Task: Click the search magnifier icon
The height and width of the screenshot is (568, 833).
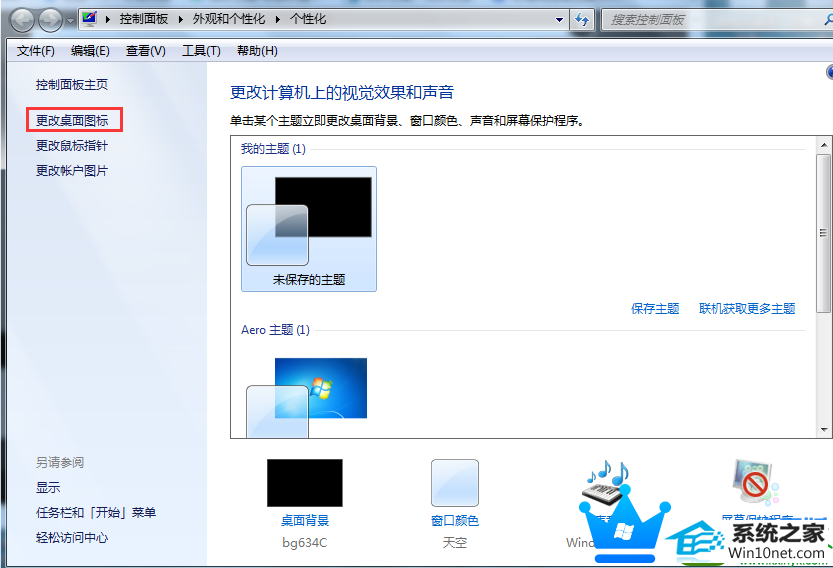Action: (x=828, y=20)
